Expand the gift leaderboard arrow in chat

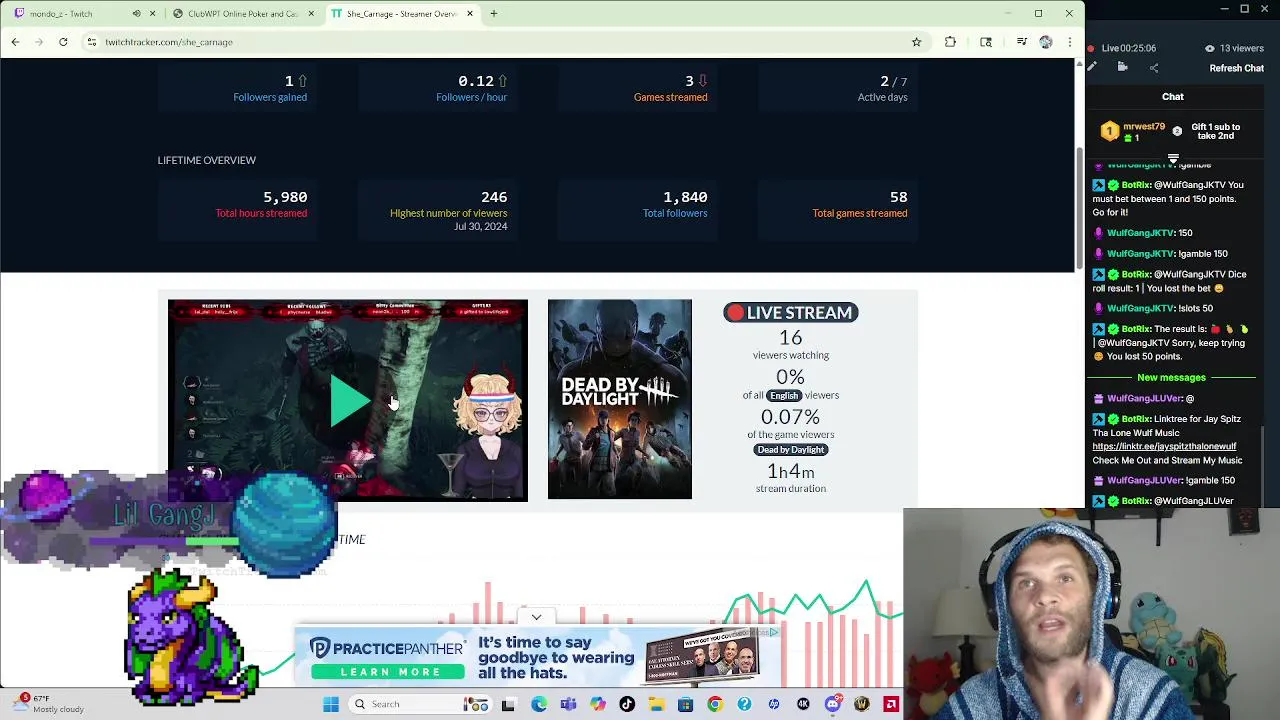(x=1173, y=159)
